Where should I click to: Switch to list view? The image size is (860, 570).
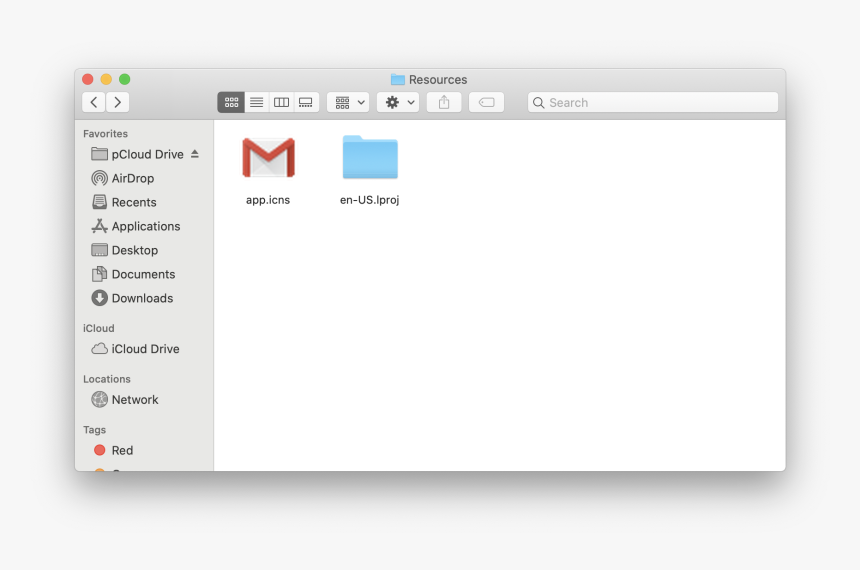256,102
